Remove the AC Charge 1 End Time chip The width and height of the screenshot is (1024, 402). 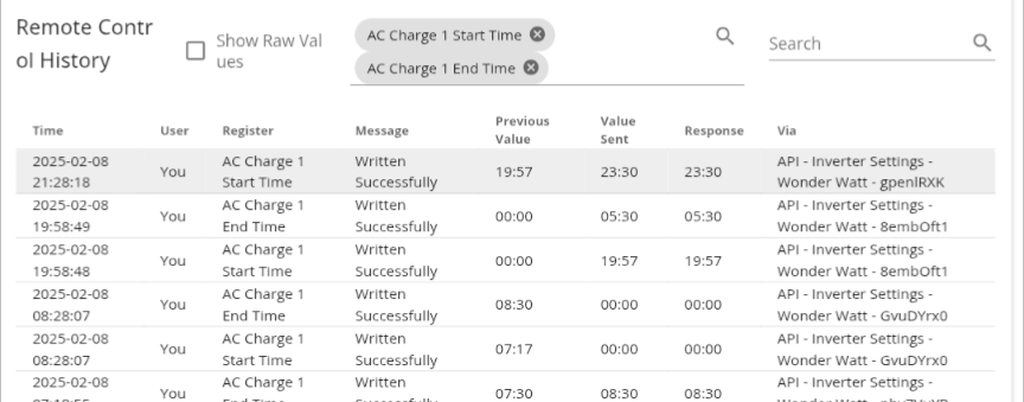[531, 68]
